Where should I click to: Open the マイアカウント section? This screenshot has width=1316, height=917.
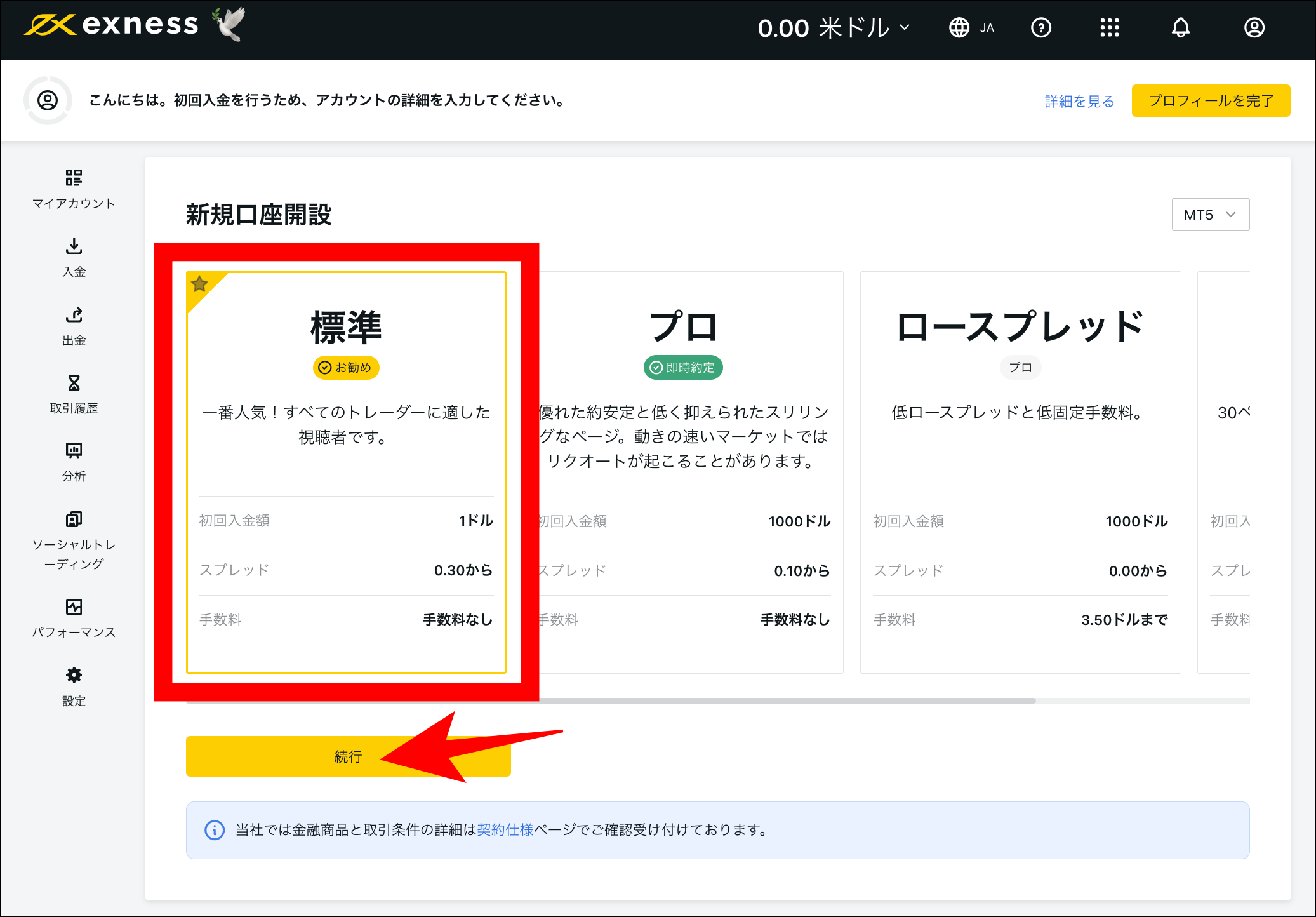pyautogui.click(x=73, y=189)
